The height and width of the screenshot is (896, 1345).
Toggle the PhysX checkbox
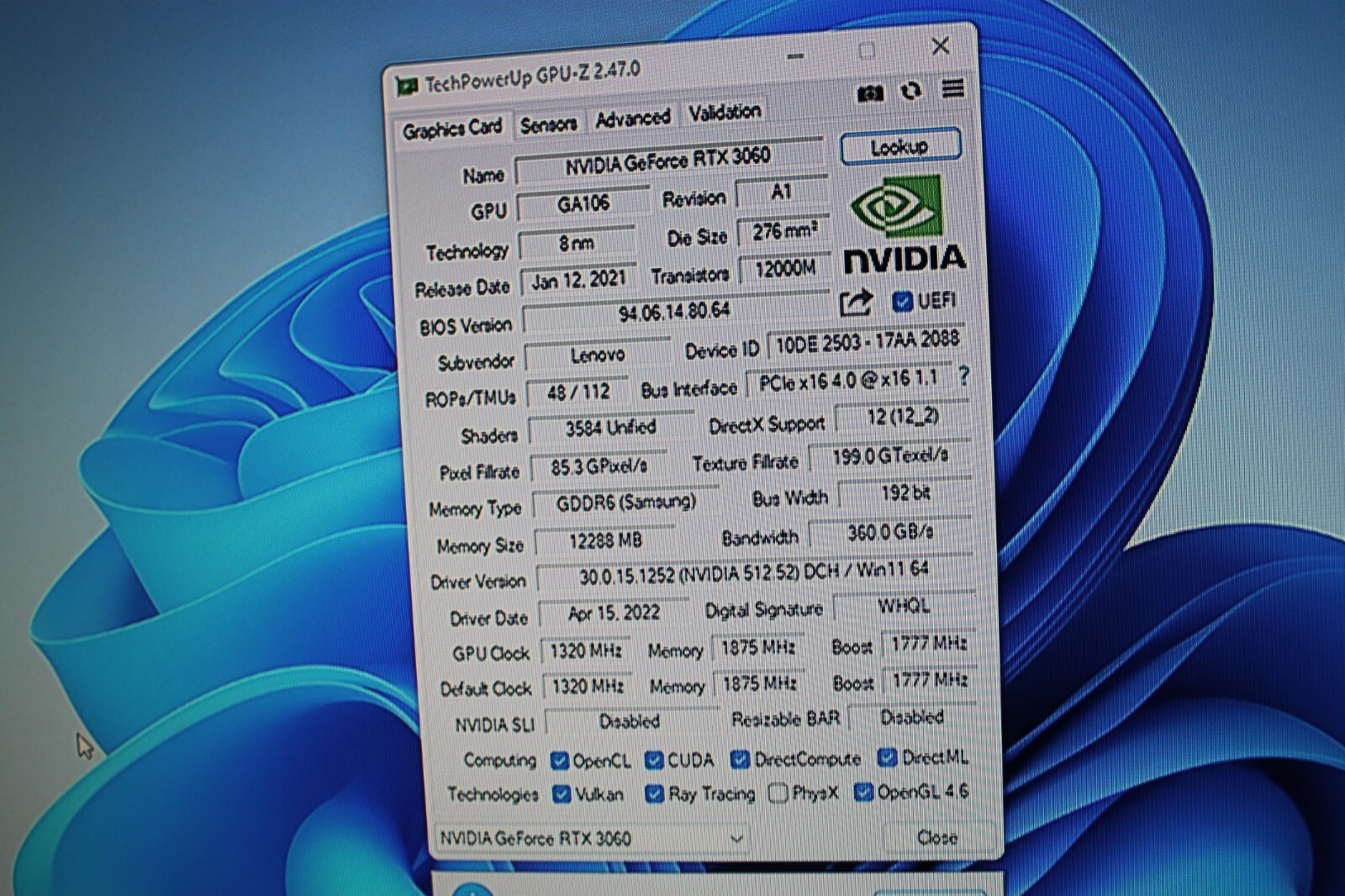(778, 793)
